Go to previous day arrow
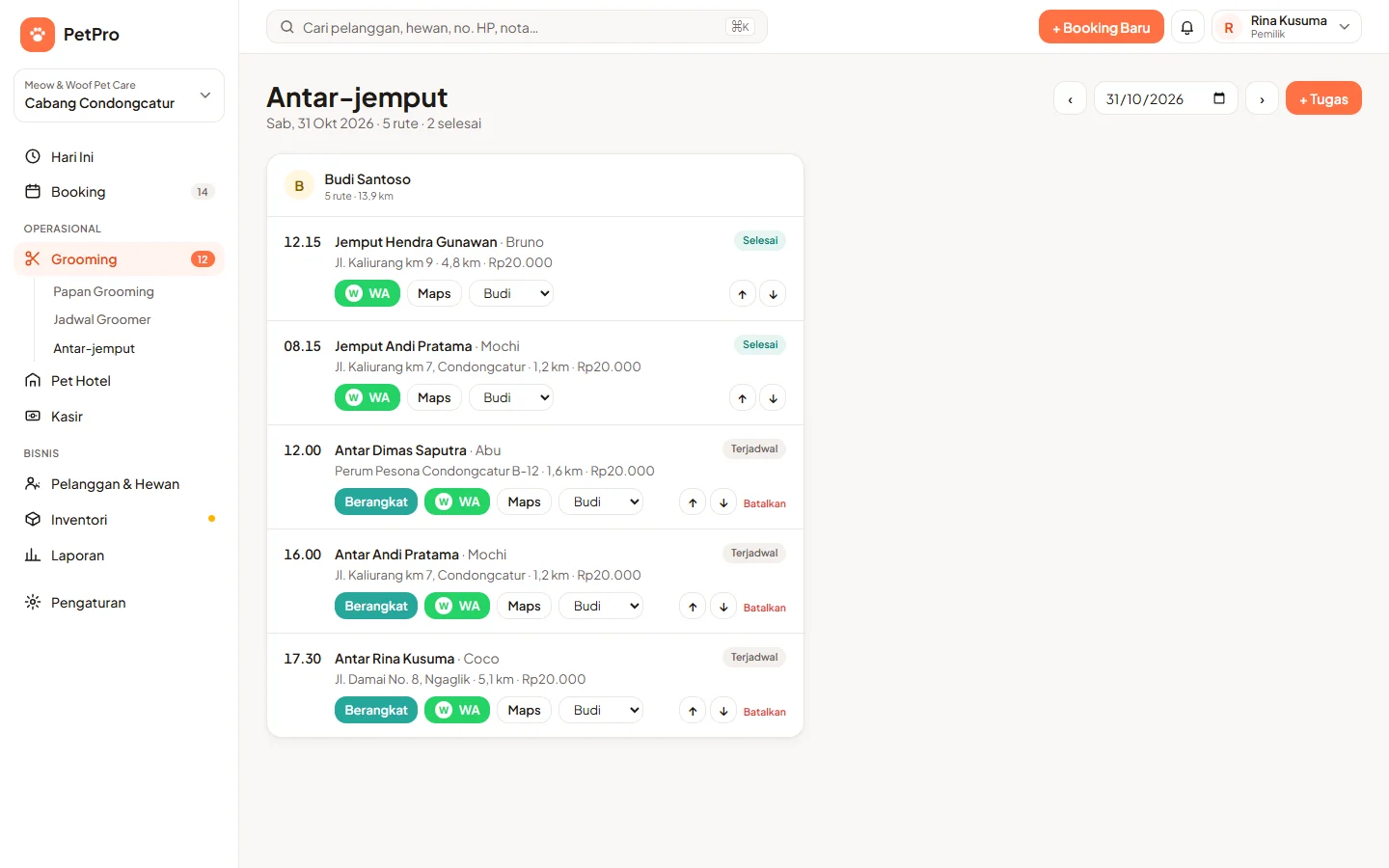 [x=1070, y=98]
